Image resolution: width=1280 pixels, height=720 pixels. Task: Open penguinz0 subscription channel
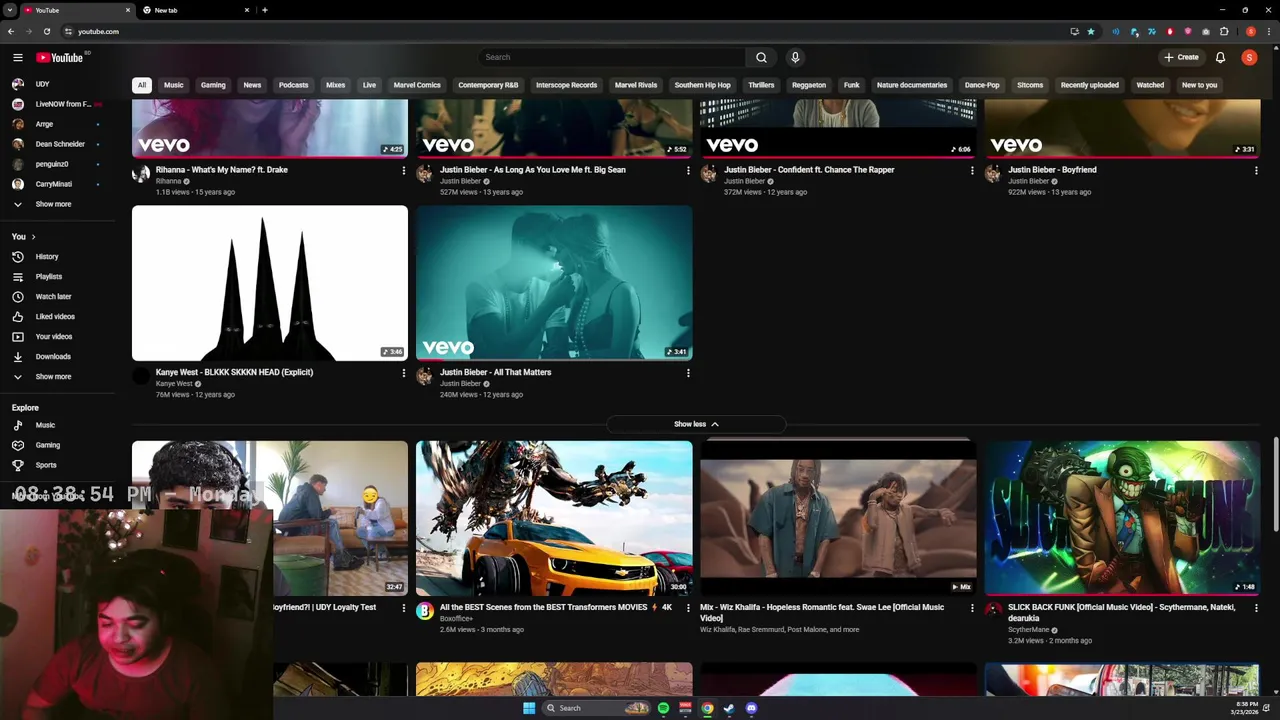pyautogui.click(x=60, y=164)
